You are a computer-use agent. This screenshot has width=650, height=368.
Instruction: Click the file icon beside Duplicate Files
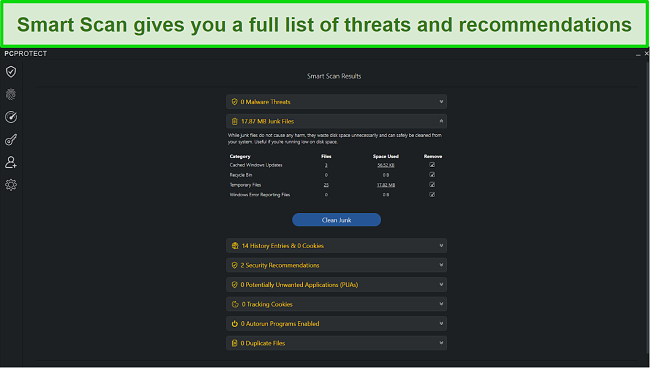(234, 343)
